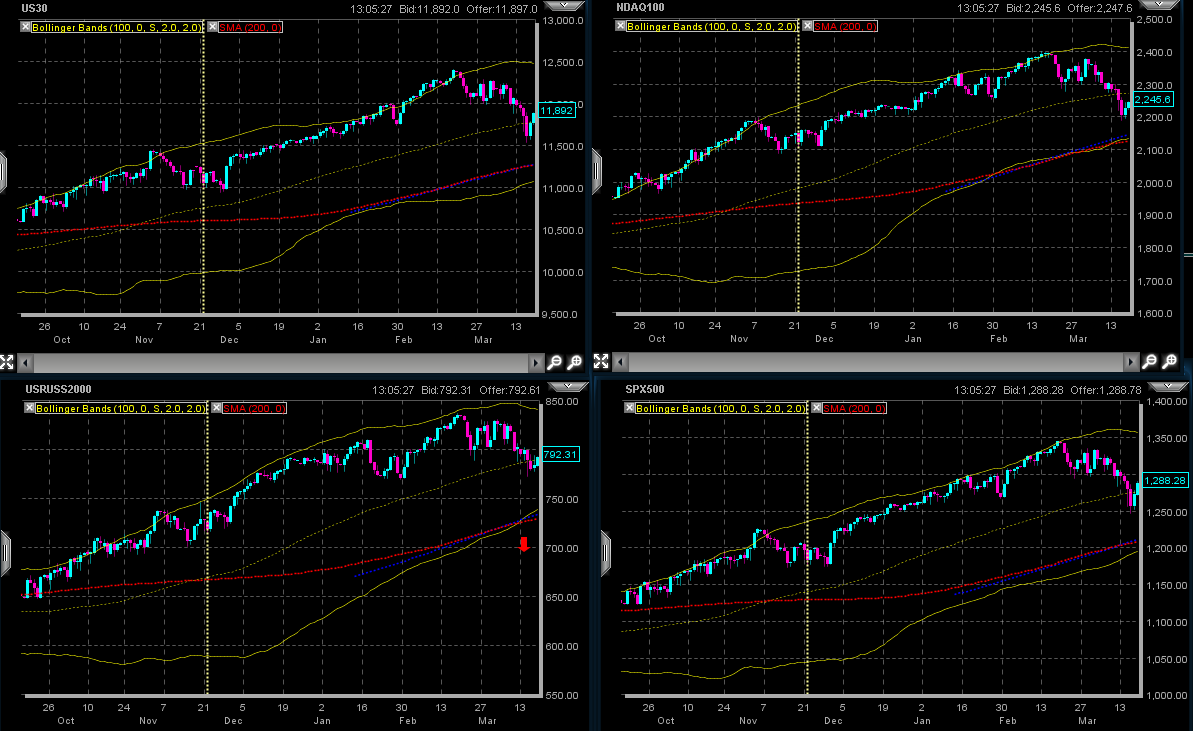Remove Bollinger Bands indicator from NDAQ100 chart
The width and height of the screenshot is (1193, 731).
pyautogui.click(x=620, y=26)
